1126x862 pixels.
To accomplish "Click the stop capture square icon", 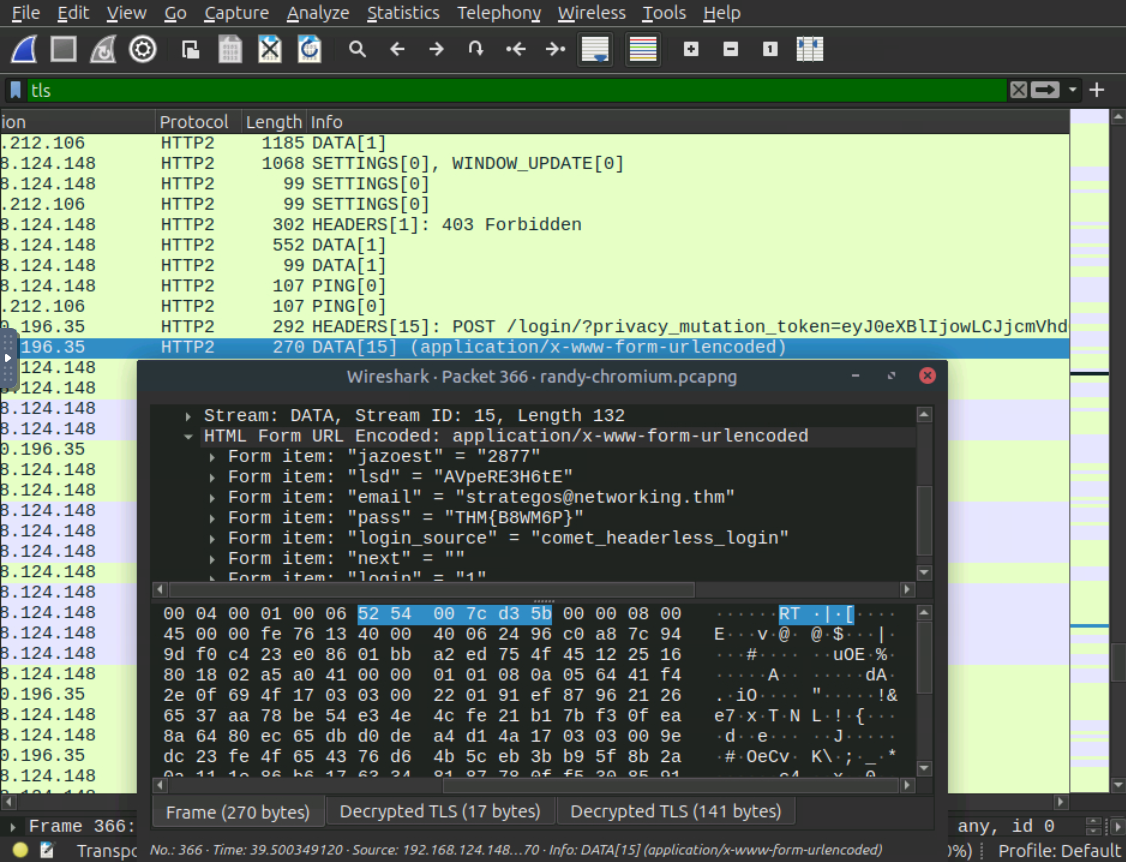I will [64, 49].
